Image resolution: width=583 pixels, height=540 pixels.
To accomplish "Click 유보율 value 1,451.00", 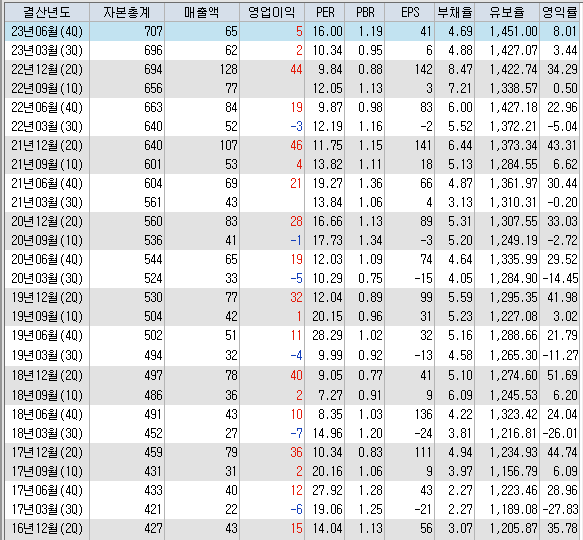I will 513,31.
